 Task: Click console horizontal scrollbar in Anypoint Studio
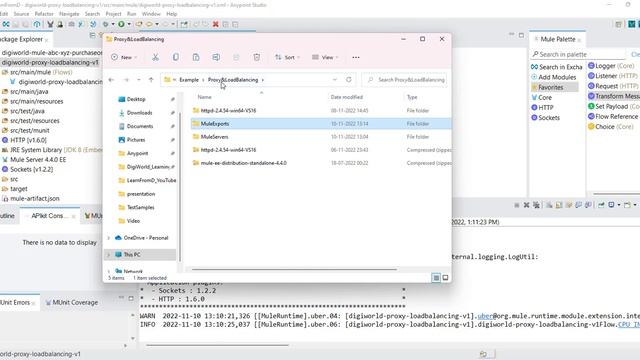click(217, 345)
